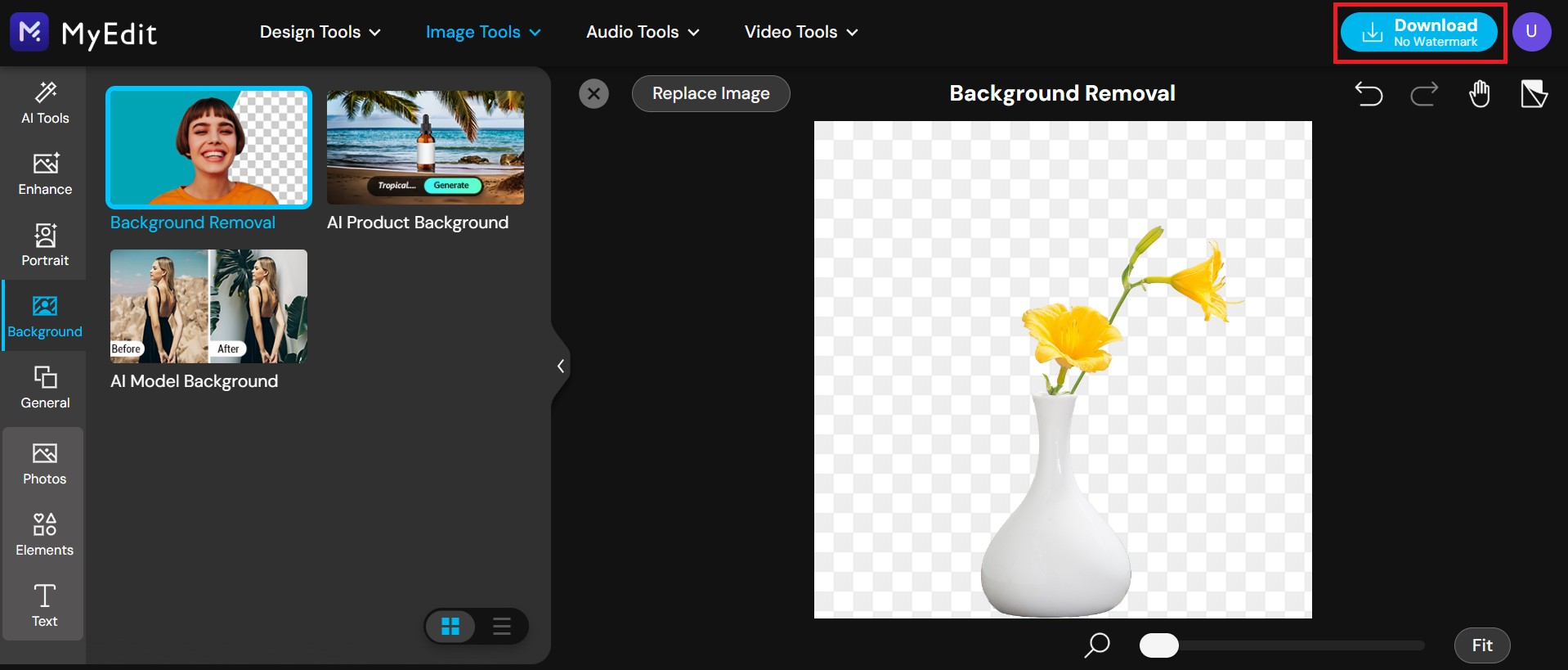Click the Replace Image button
This screenshot has height=670, width=1568.
pos(711,93)
